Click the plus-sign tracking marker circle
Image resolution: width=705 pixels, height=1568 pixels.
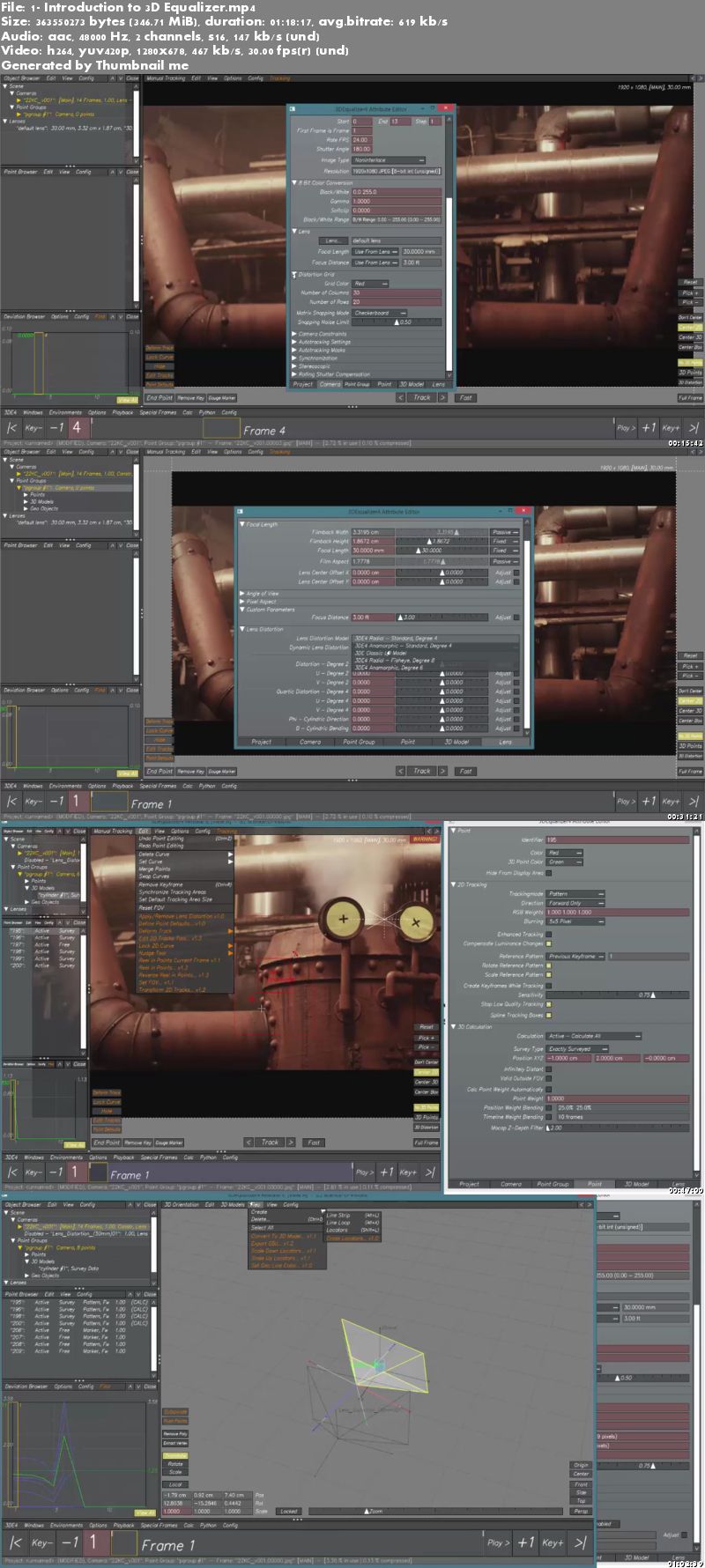[x=342, y=920]
